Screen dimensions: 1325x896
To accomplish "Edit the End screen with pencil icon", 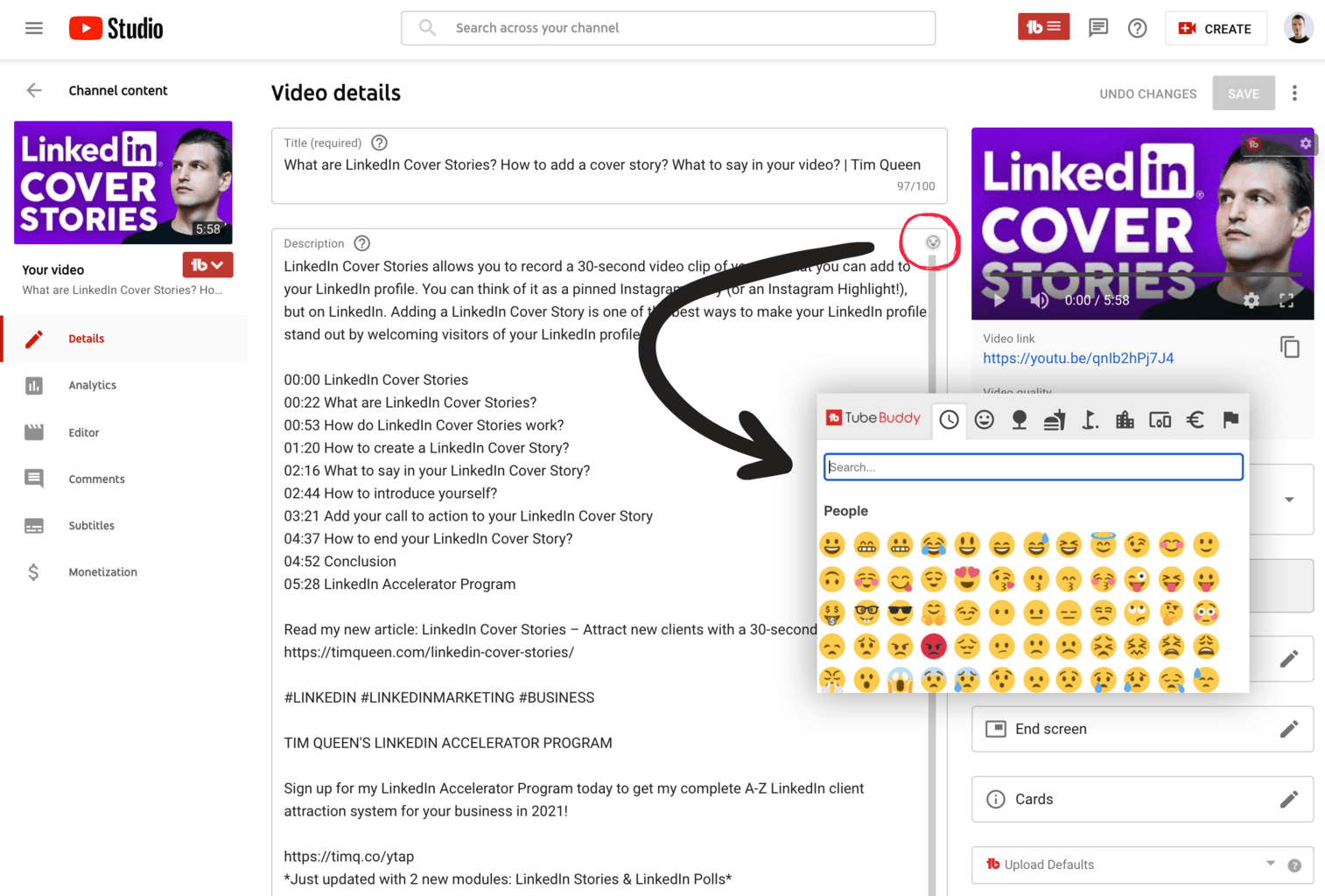I will click(1288, 729).
